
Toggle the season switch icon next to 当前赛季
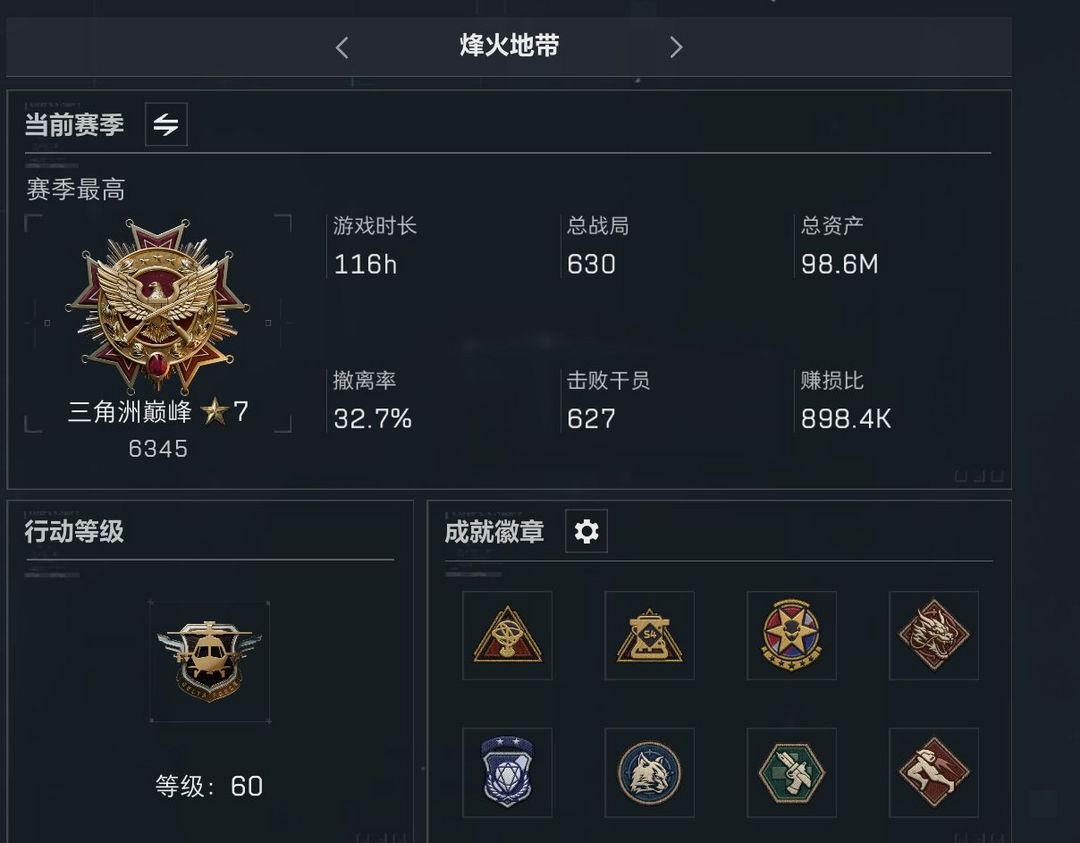[x=166, y=124]
